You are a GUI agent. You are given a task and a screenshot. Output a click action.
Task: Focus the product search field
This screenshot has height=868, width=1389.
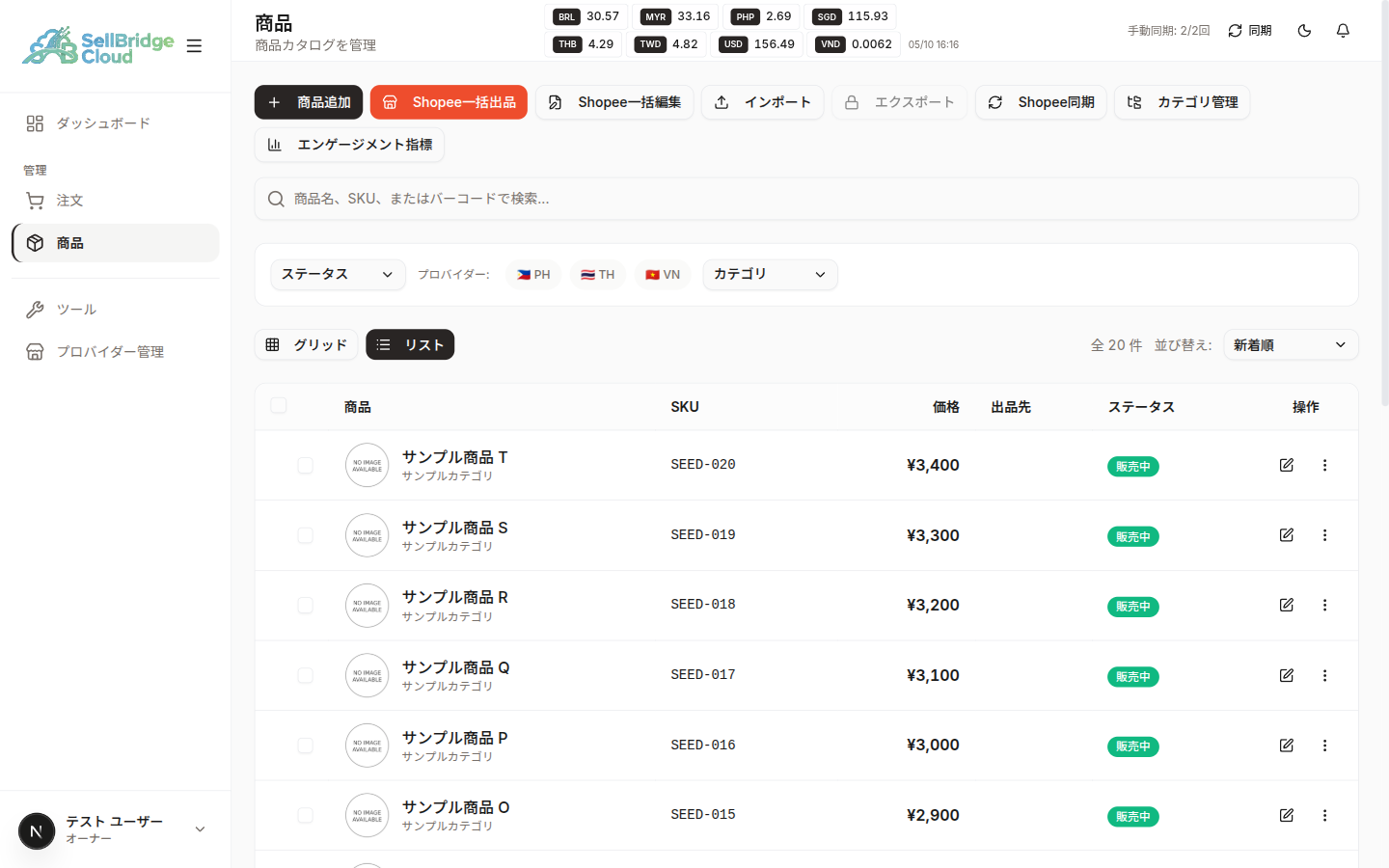tap(806, 199)
